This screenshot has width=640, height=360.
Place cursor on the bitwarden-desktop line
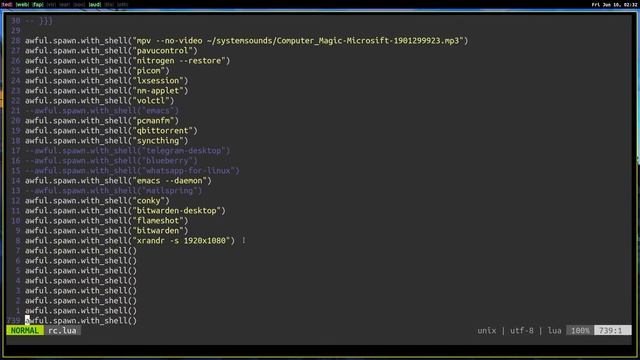pos(125,211)
